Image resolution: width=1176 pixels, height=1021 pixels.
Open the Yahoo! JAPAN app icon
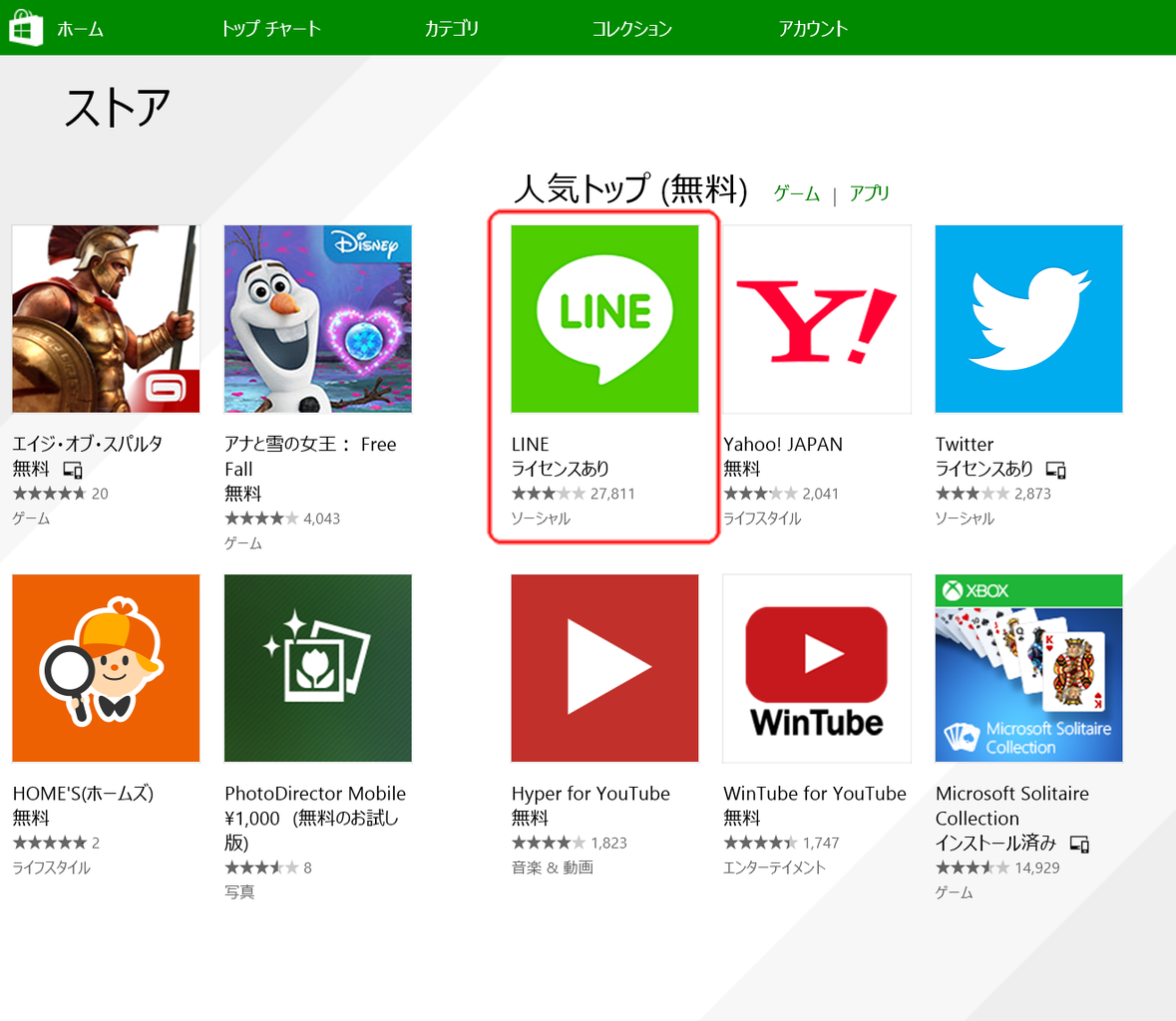pos(817,319)
